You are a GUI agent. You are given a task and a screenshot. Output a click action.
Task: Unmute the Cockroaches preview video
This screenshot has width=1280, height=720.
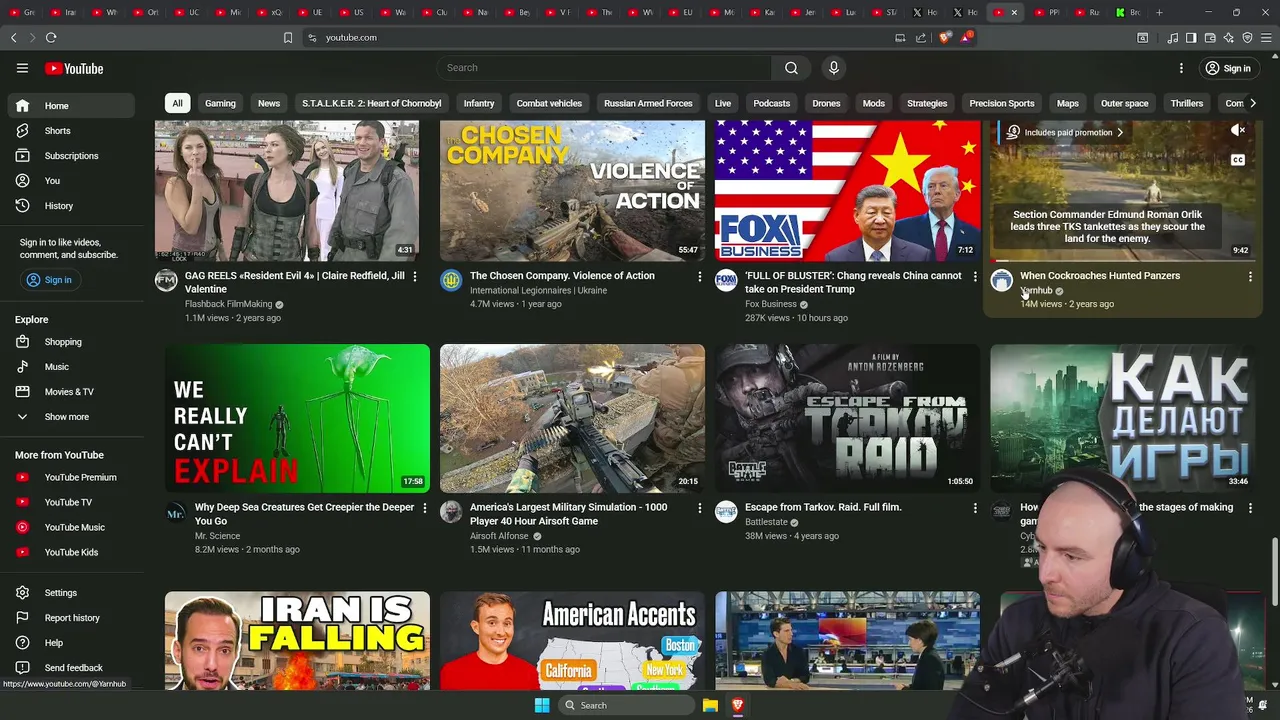[x=1238, y=130]
